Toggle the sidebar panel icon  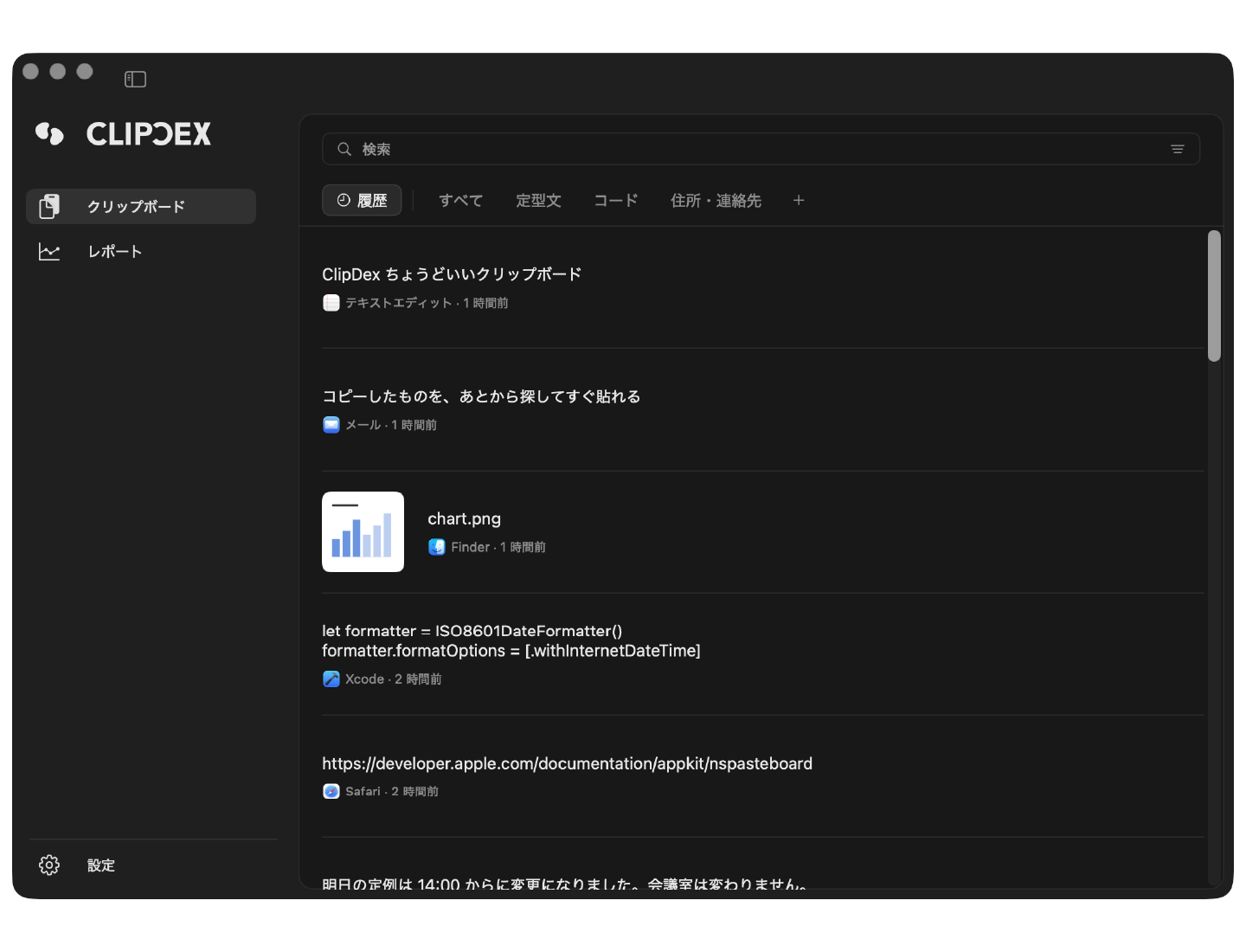point(135,80)
